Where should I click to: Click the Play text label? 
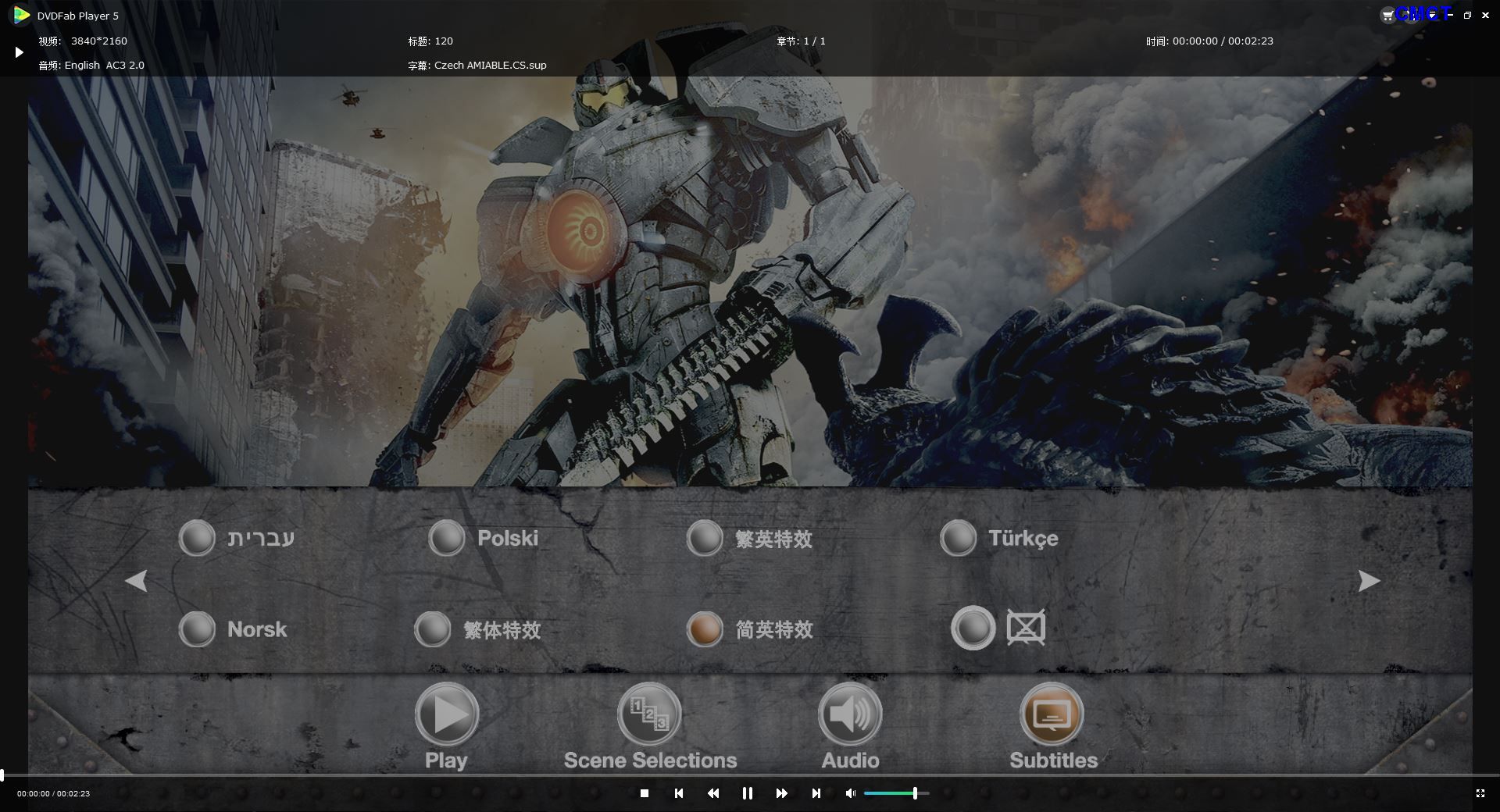[446, 760]
